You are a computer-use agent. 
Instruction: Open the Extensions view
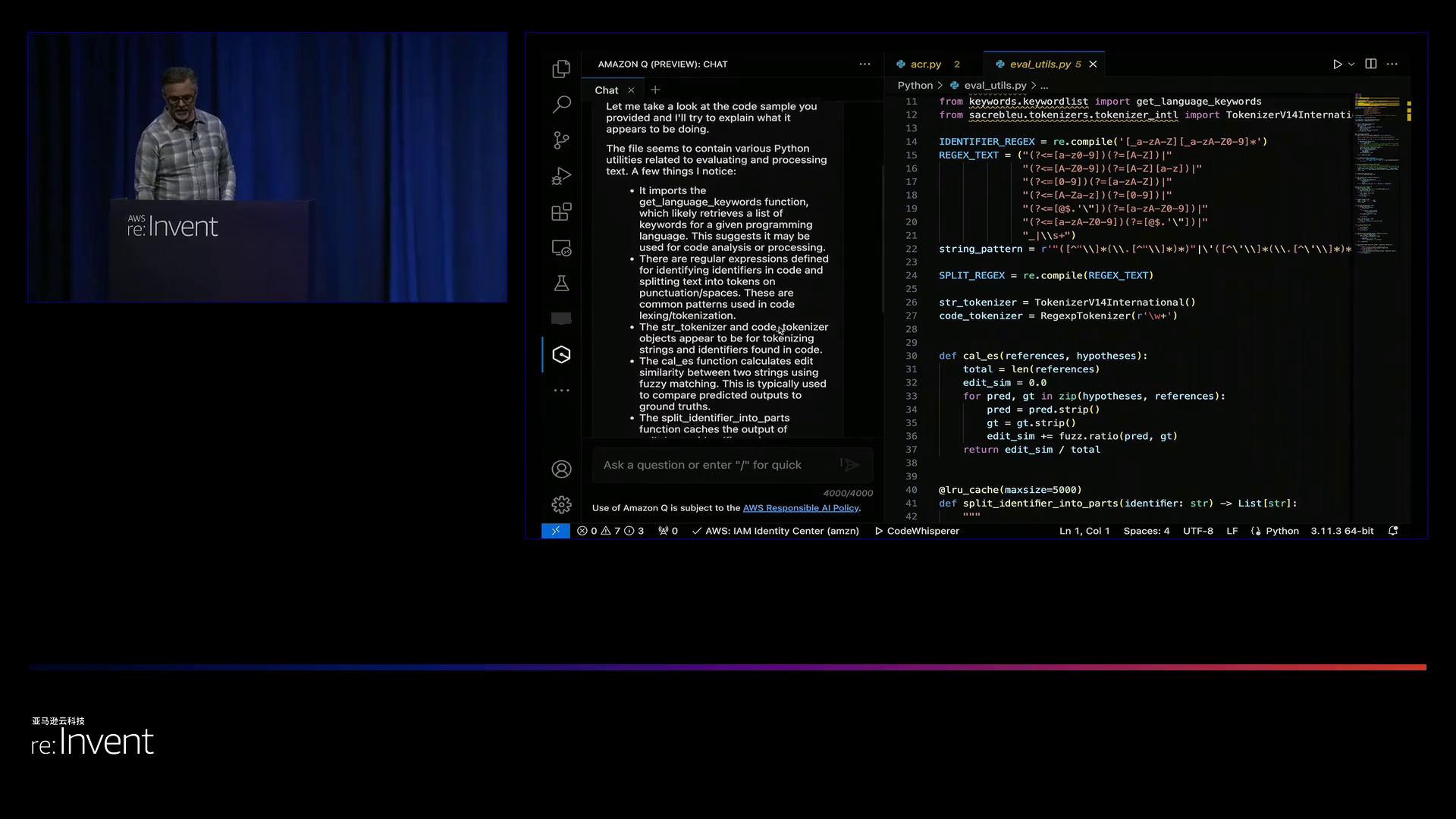pos(561,212)
